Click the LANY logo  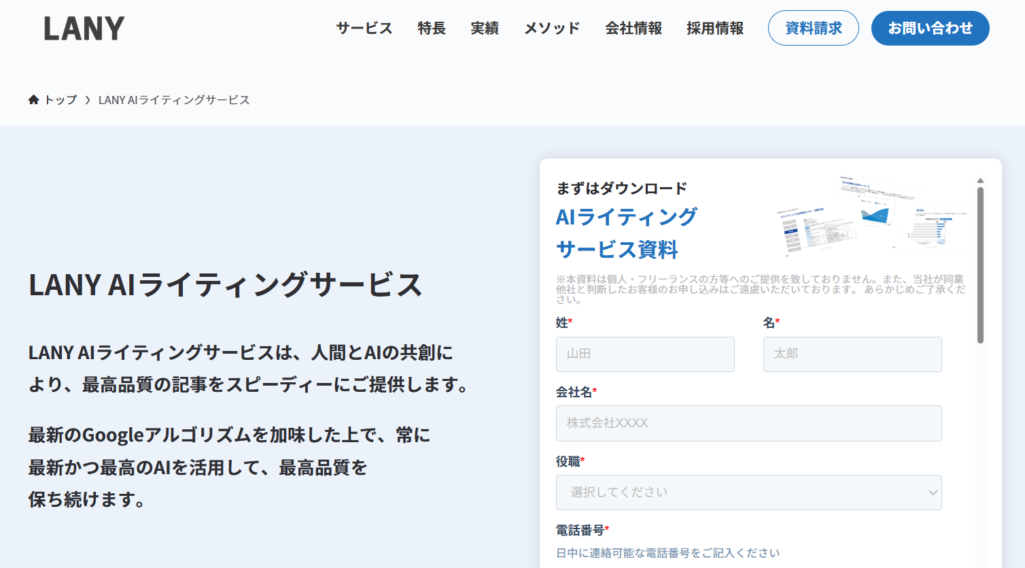pyautogui.click(x=84, y=28)
